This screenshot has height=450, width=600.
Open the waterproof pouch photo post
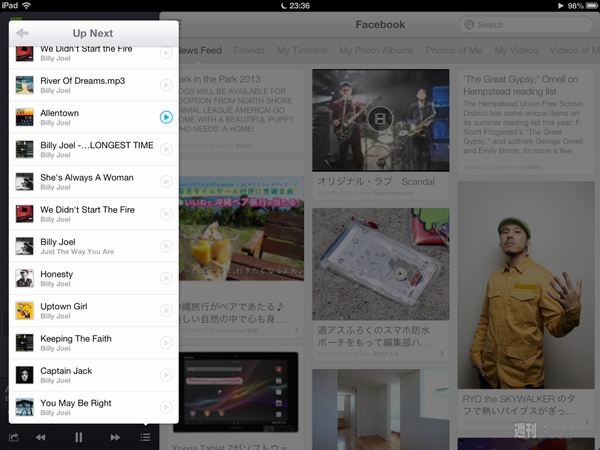(x=380, y=264)
